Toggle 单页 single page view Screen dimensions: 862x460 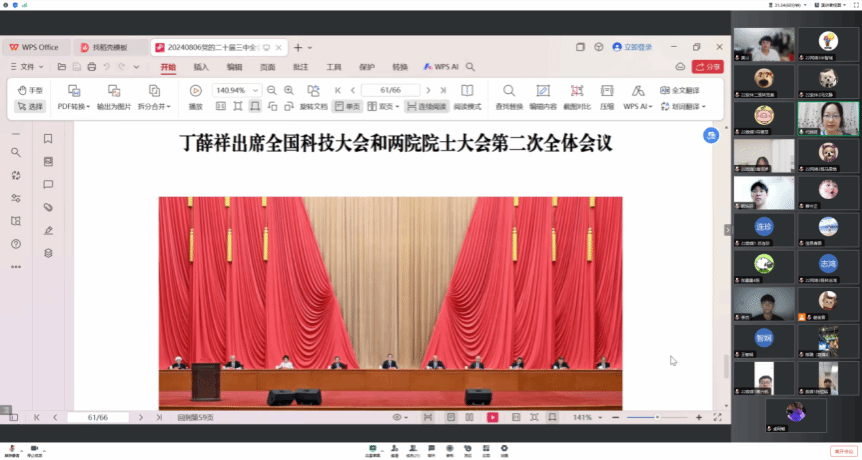tap(347, 106)
